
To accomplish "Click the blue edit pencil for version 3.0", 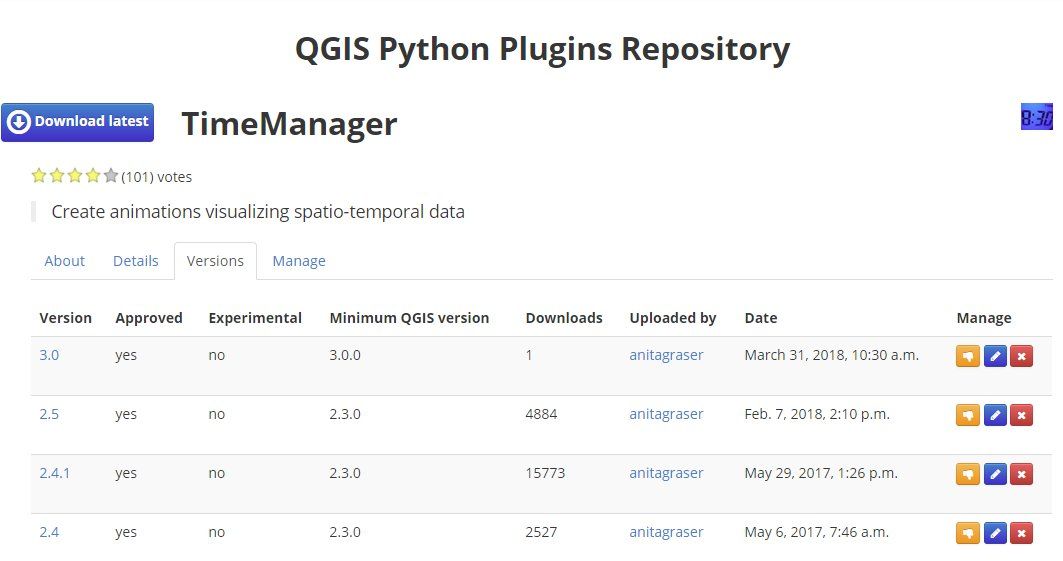I will click(995, 356).
